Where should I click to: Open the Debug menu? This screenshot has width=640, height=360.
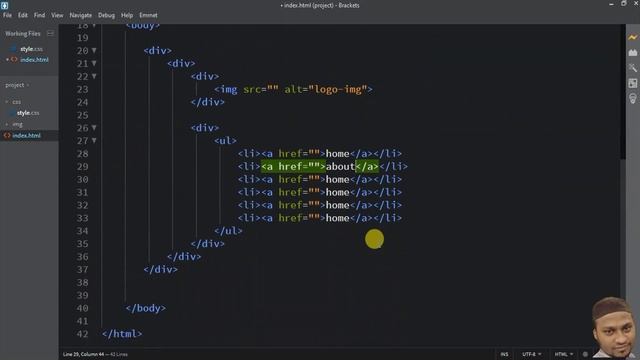tap(106, 15)
